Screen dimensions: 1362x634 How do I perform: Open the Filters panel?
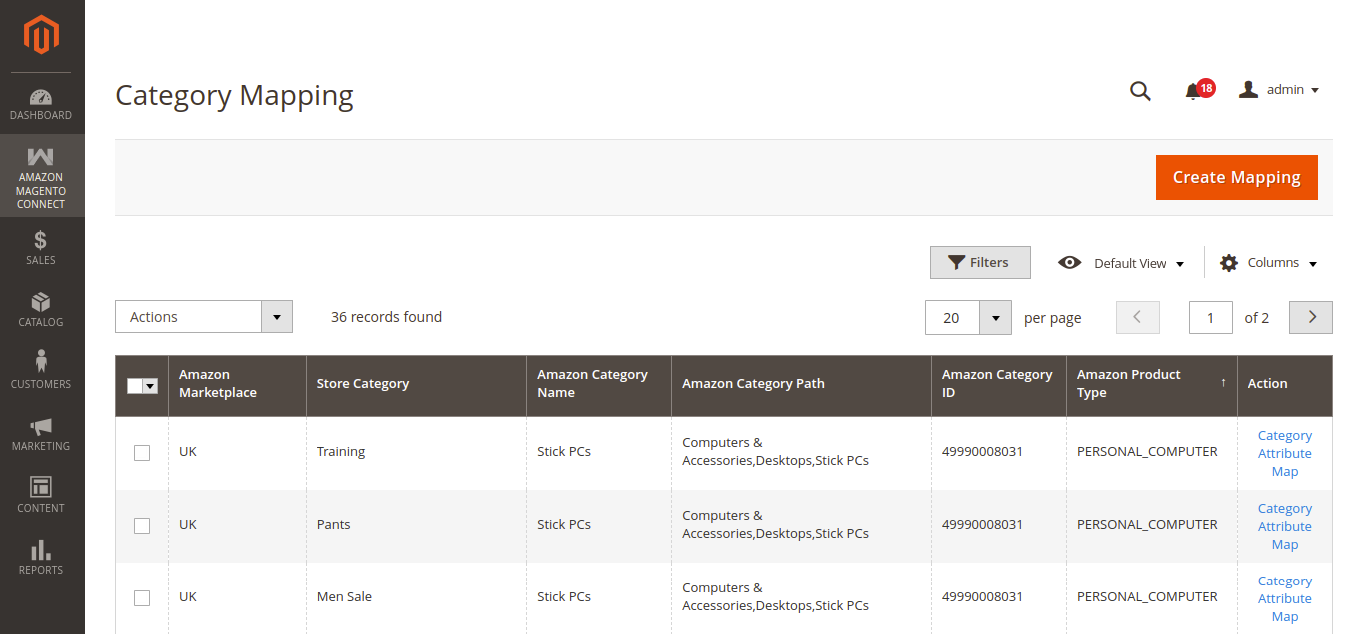980,262
